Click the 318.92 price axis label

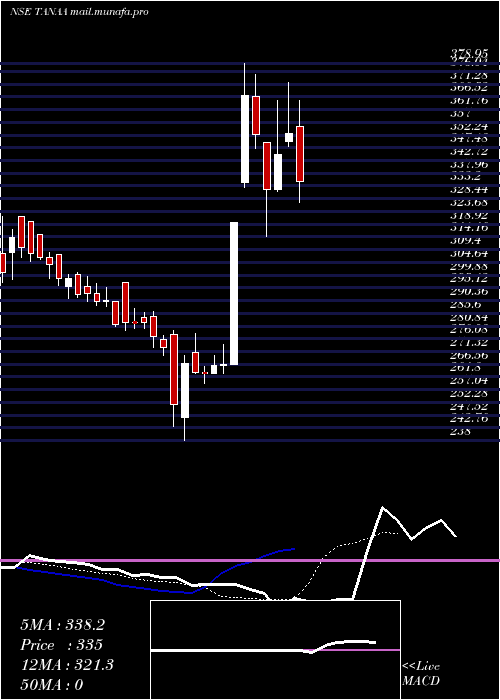click(x=469, y=215)
